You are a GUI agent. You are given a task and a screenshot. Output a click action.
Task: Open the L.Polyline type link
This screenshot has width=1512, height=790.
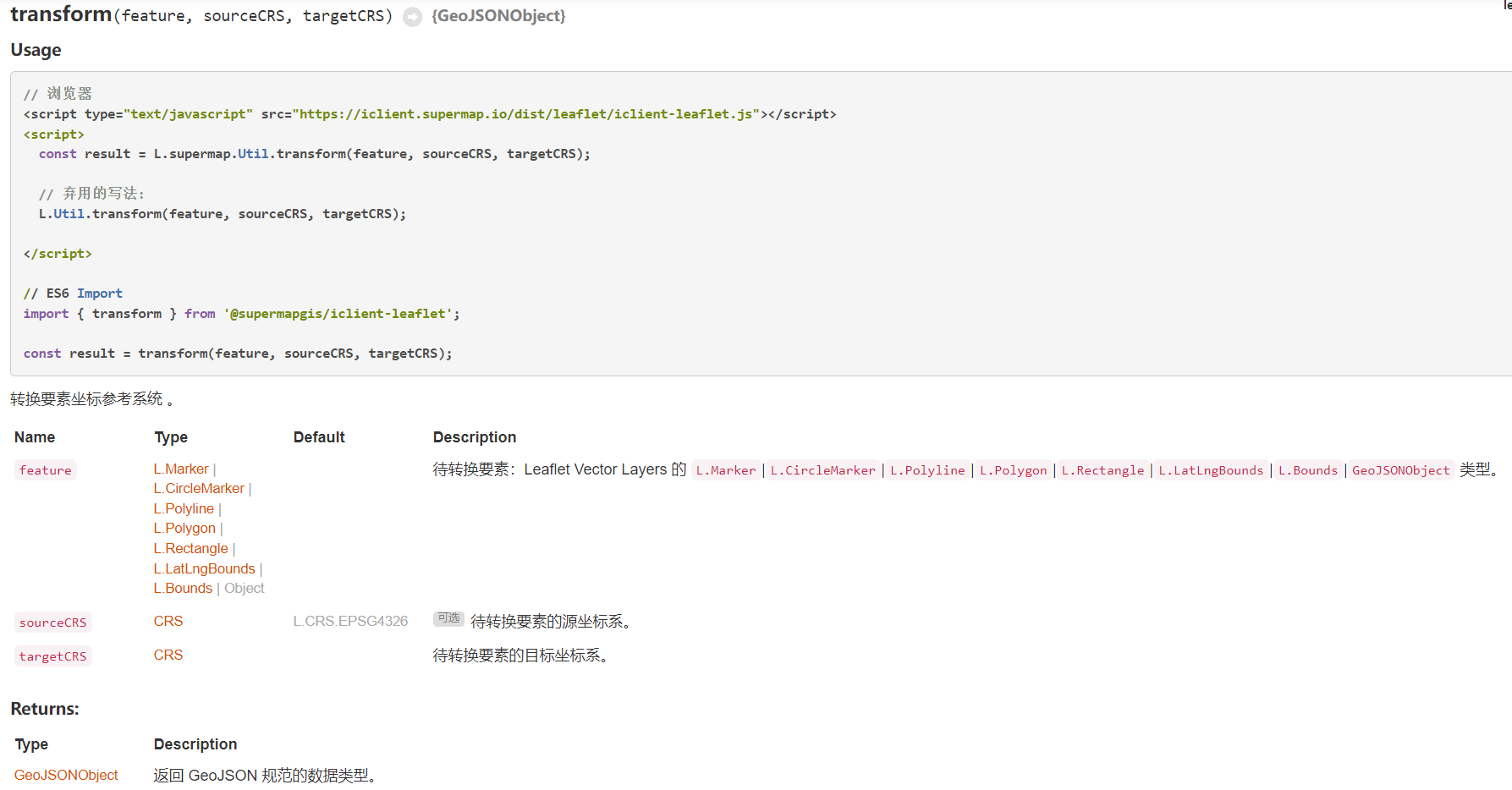[184, 508]
